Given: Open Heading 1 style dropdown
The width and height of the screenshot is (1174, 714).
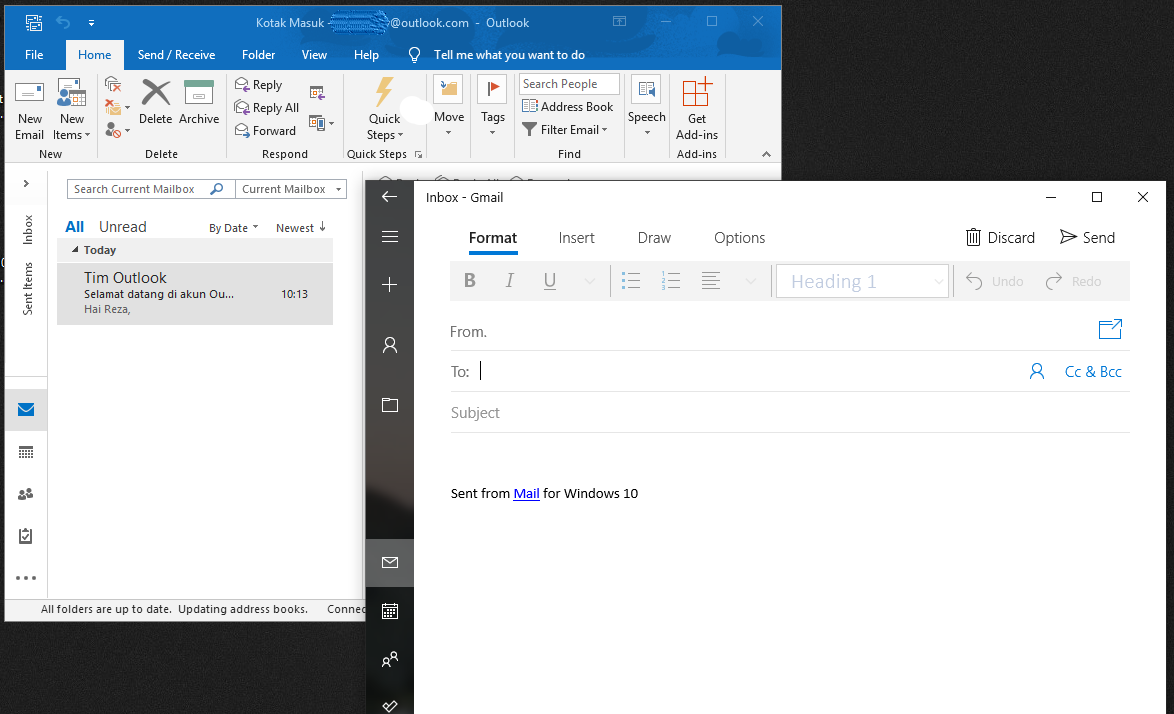Looking at the screenshot, I should pyautogui.click(x=863, y=281).
